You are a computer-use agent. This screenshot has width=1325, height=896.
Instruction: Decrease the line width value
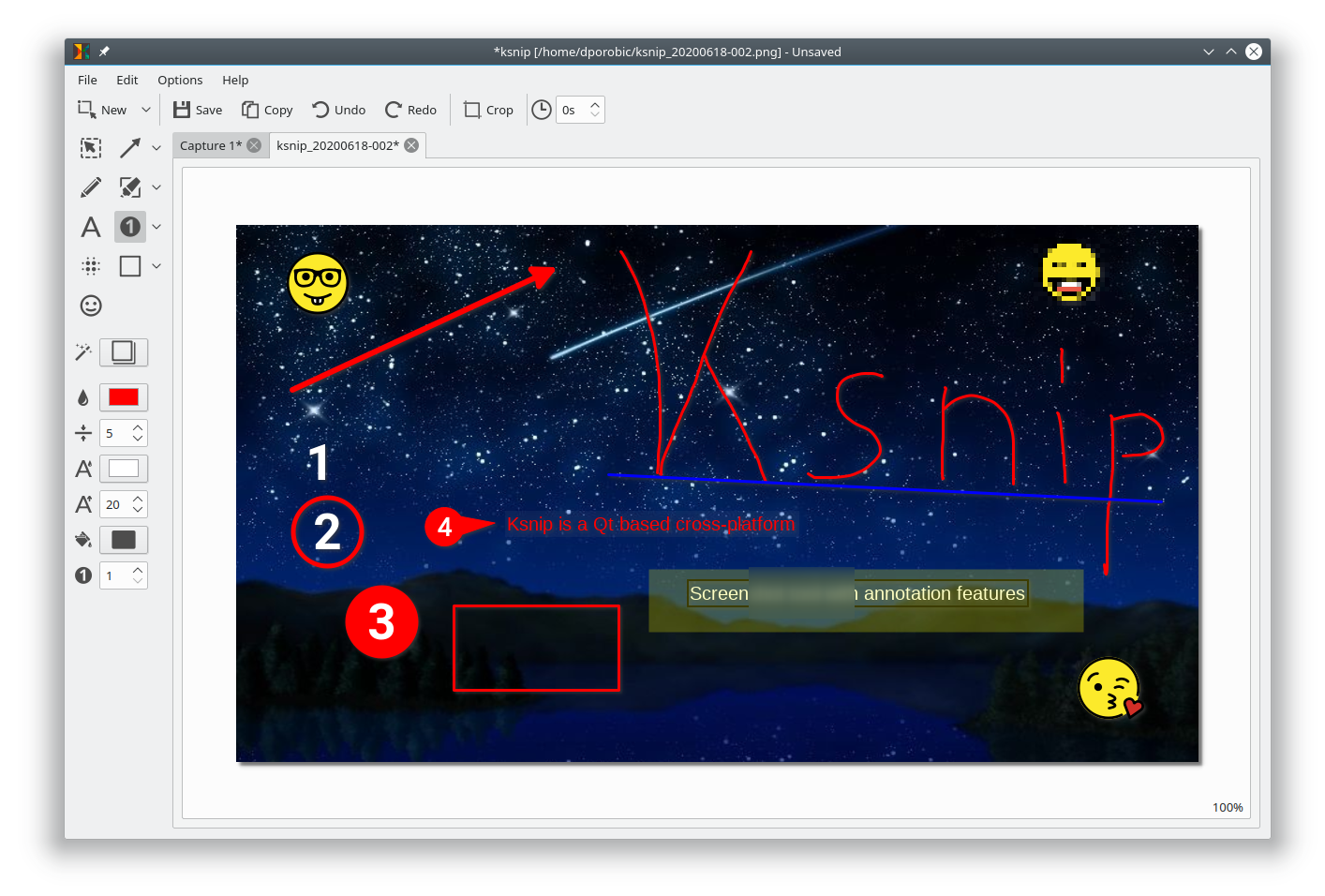coord(138,439)
